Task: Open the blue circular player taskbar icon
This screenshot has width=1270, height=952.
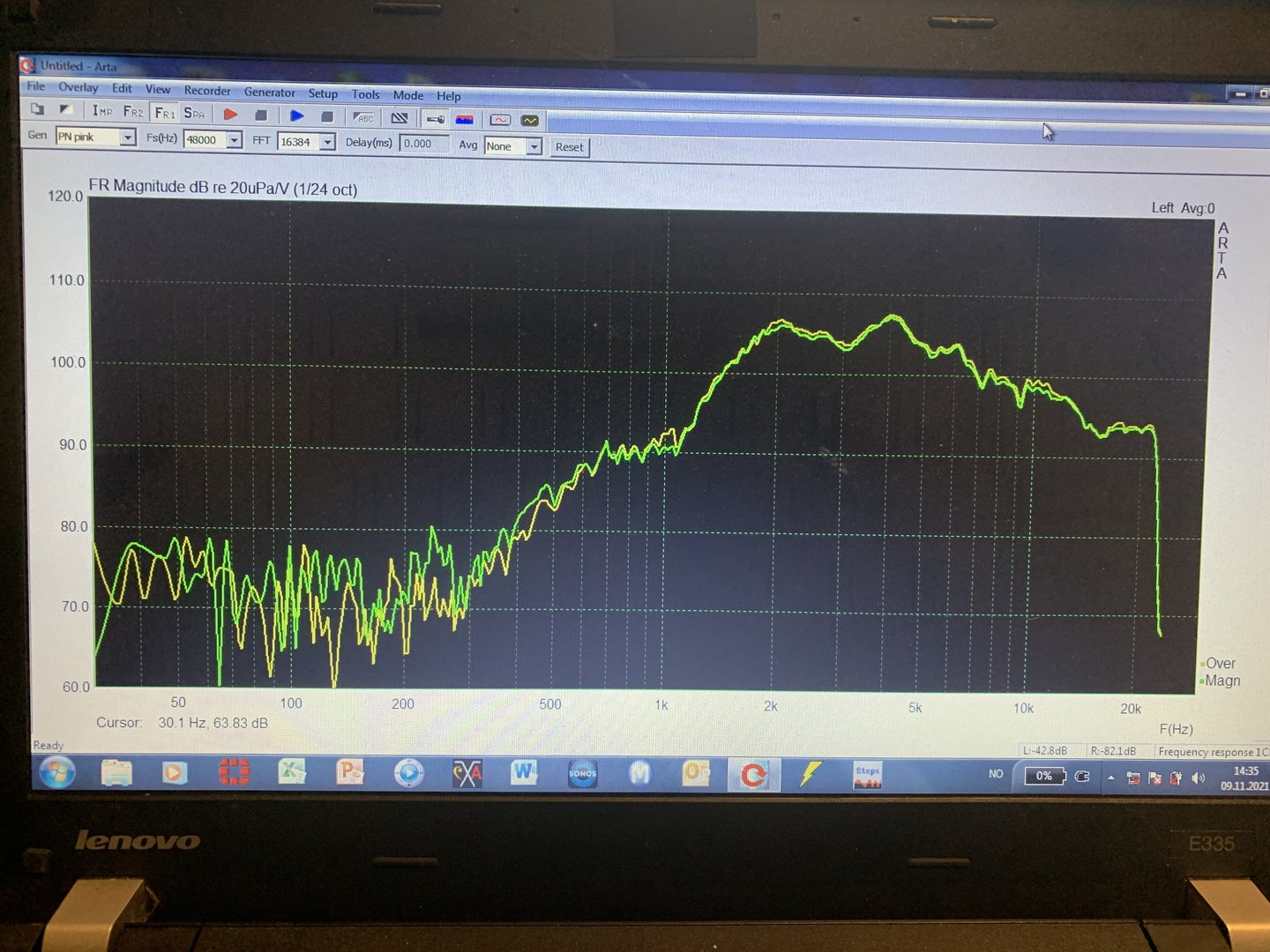Action: coord(408,774)
